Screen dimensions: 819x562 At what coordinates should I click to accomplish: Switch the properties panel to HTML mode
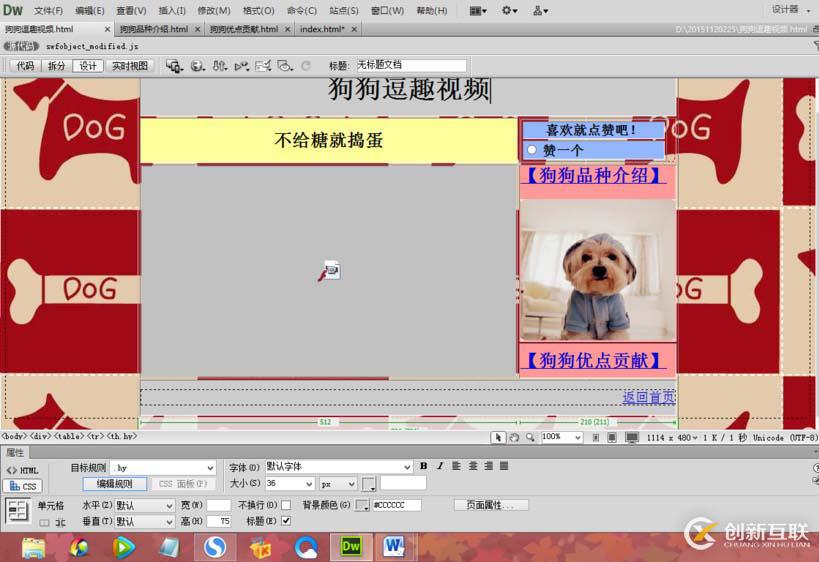pyautogui.click(x=22, y=470)
